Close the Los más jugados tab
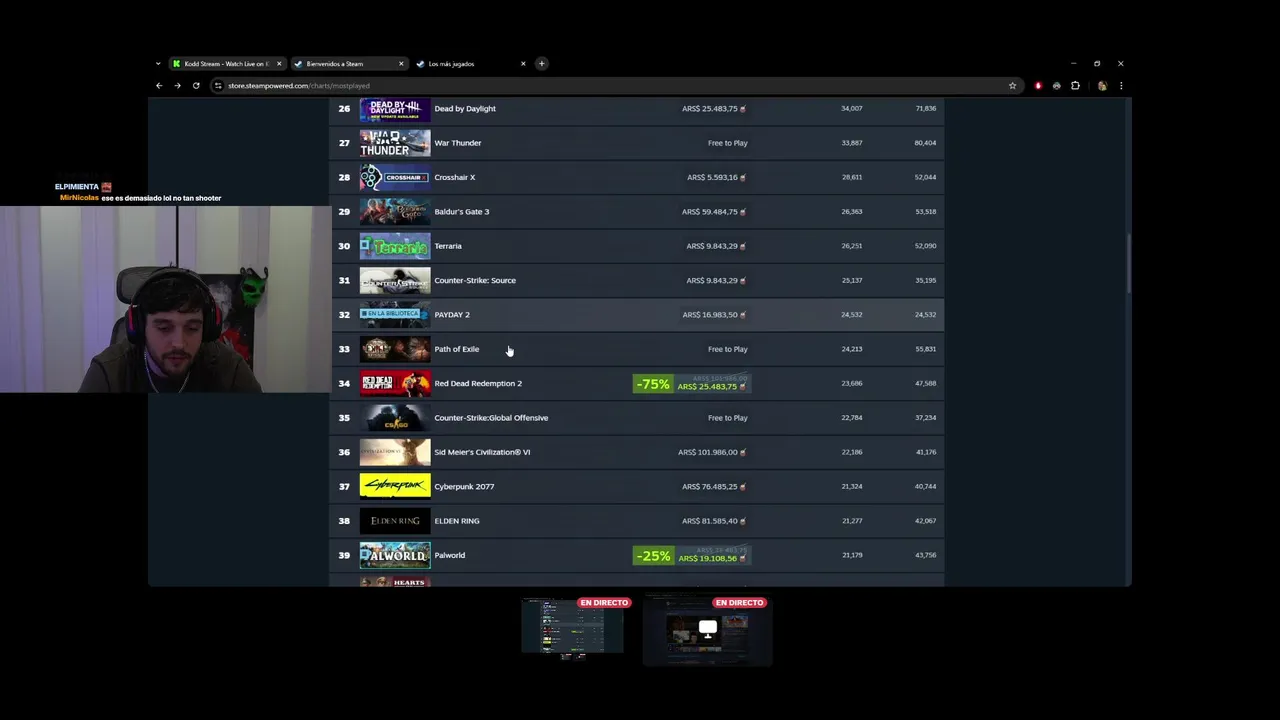1280x720 pixels. pos(523,64)
